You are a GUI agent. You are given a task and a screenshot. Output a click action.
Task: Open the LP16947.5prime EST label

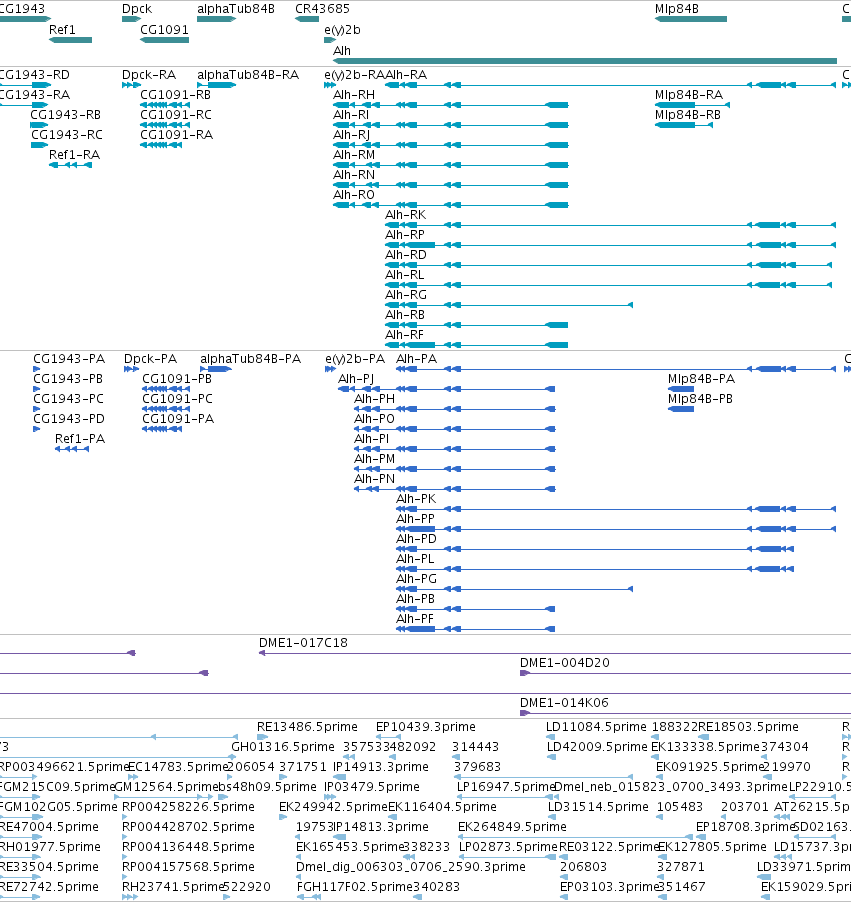[x=506, y=787]
